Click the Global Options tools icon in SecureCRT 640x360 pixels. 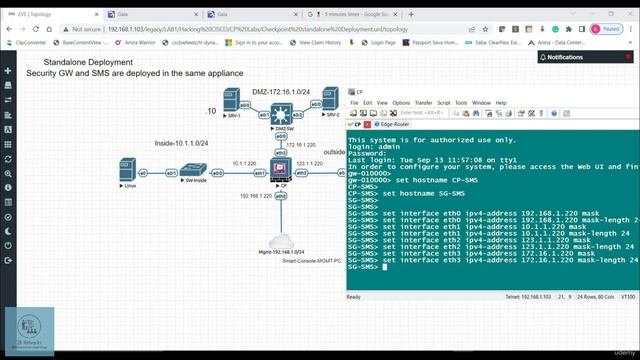(x=531, y=113)
